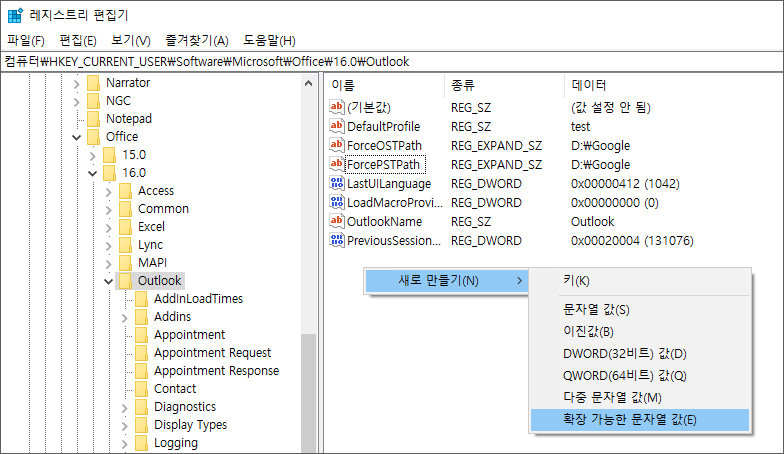Select the Appointment Response key
Screen dimensions: 784x454
coord(216,371)
